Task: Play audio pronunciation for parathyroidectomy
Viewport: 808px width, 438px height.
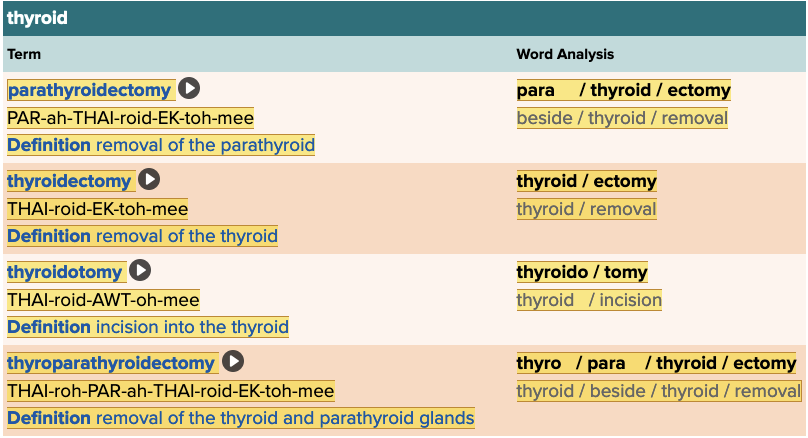Action: (189, 89)
